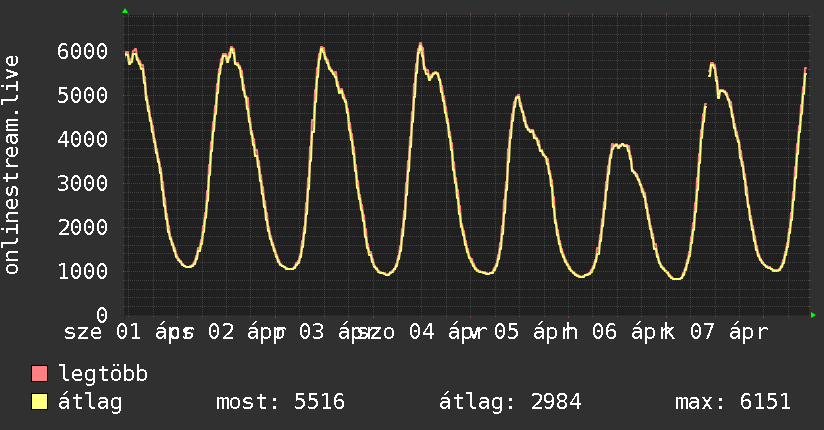Image resolution: width=824 pixels, height=430 pixels.
Task: Click the 'max: 6151' statistic
Action: [x=733, y=402]
